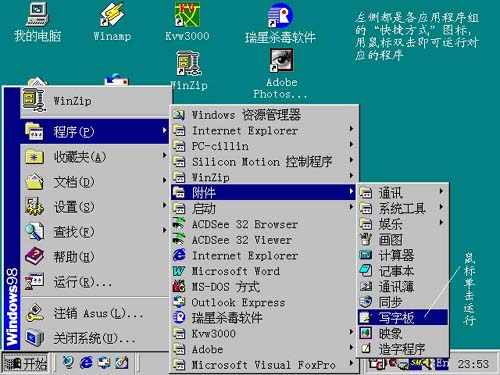500x375 pixels.
Task: Launch 同步 from the accessories menu
Action: (x=403, y=302)
